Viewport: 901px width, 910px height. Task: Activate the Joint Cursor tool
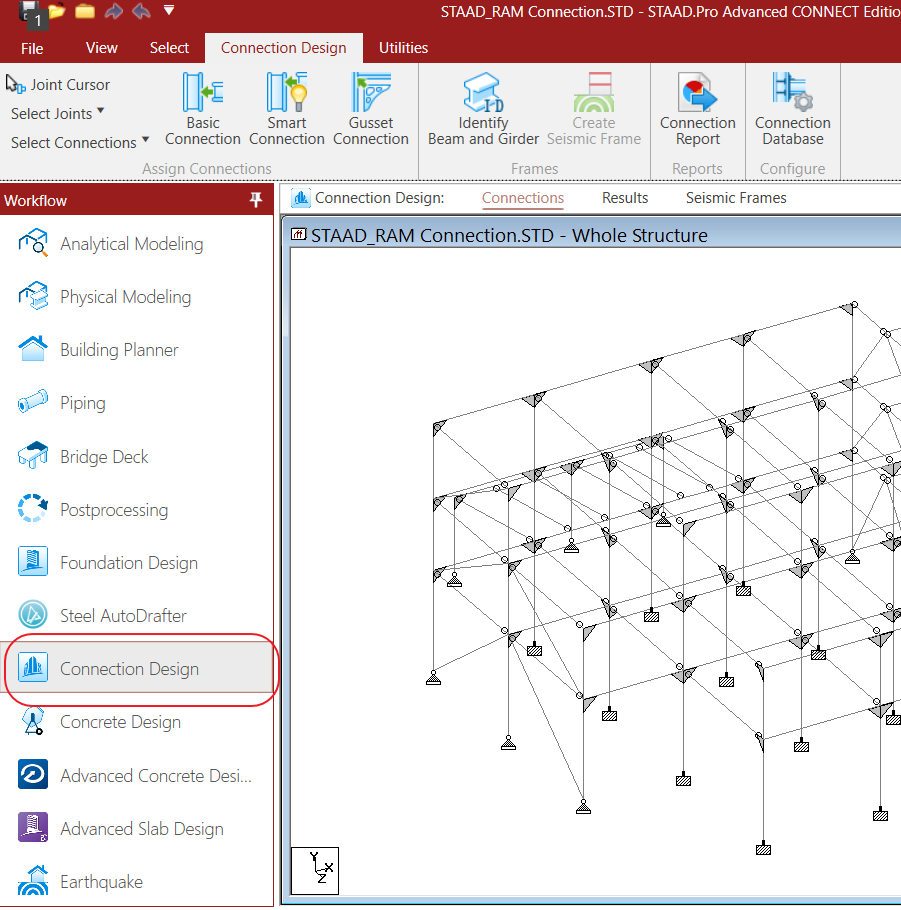click(58, 85)
